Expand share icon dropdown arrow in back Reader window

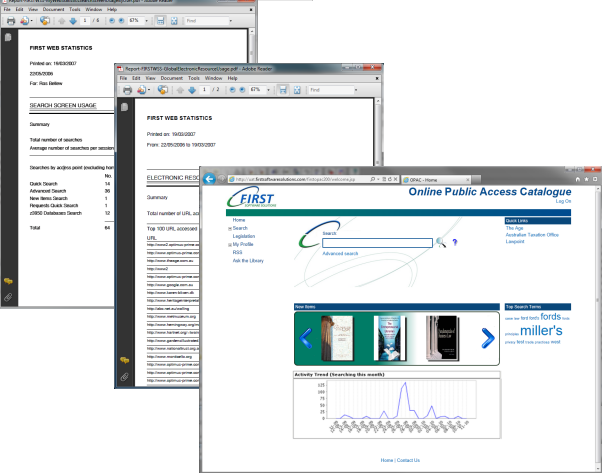[31, 21]
